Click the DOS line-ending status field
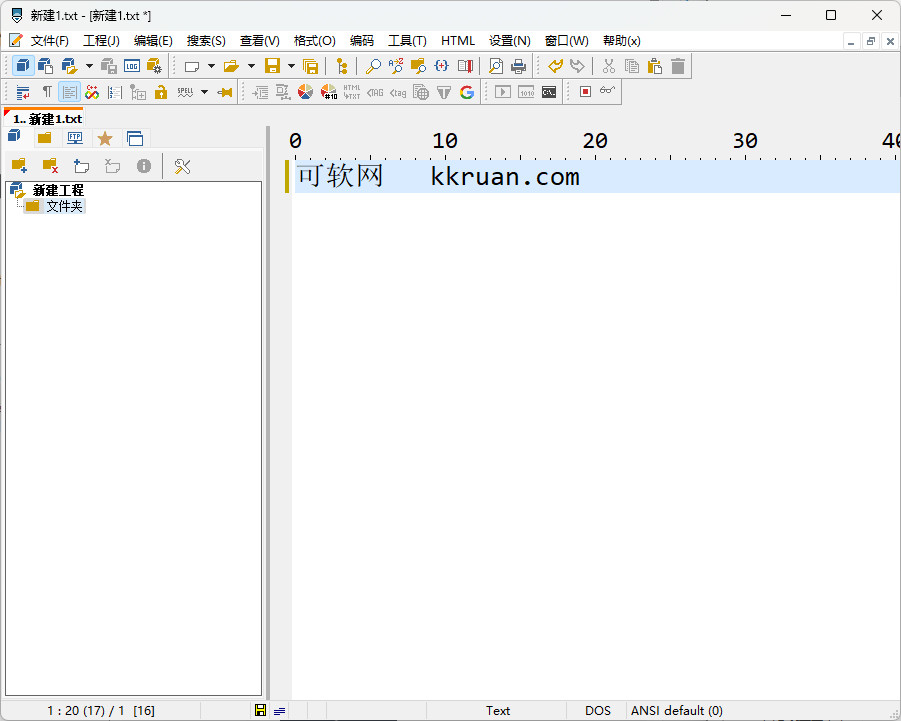Image resolution: width=901 pixels, height=721 pixels. coord(598,711)
